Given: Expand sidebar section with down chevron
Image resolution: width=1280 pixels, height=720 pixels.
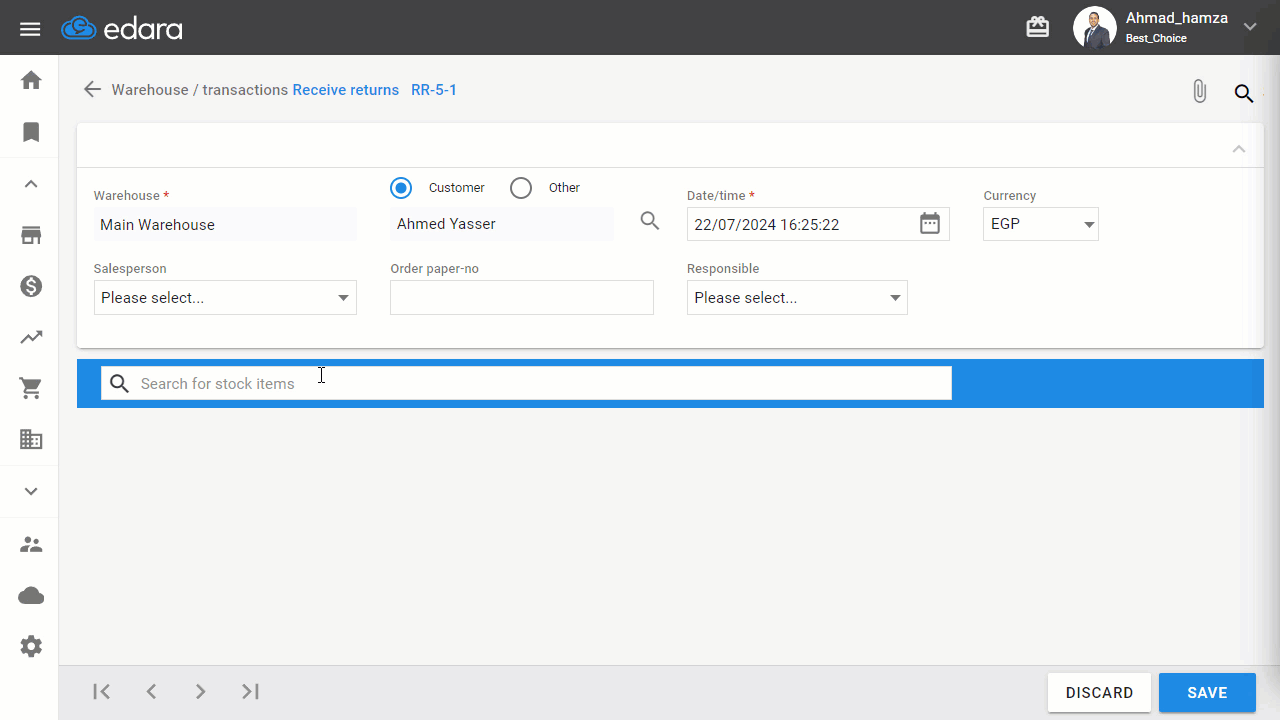Looking at the screenshot, I should (x=31, y=491).
